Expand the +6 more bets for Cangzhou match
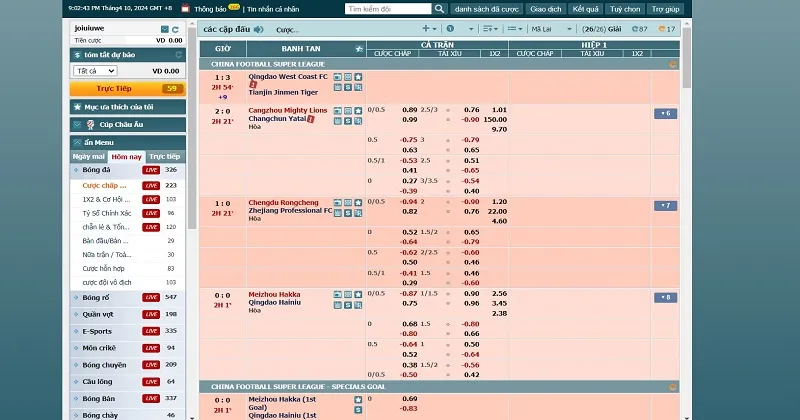 (665, 113)
